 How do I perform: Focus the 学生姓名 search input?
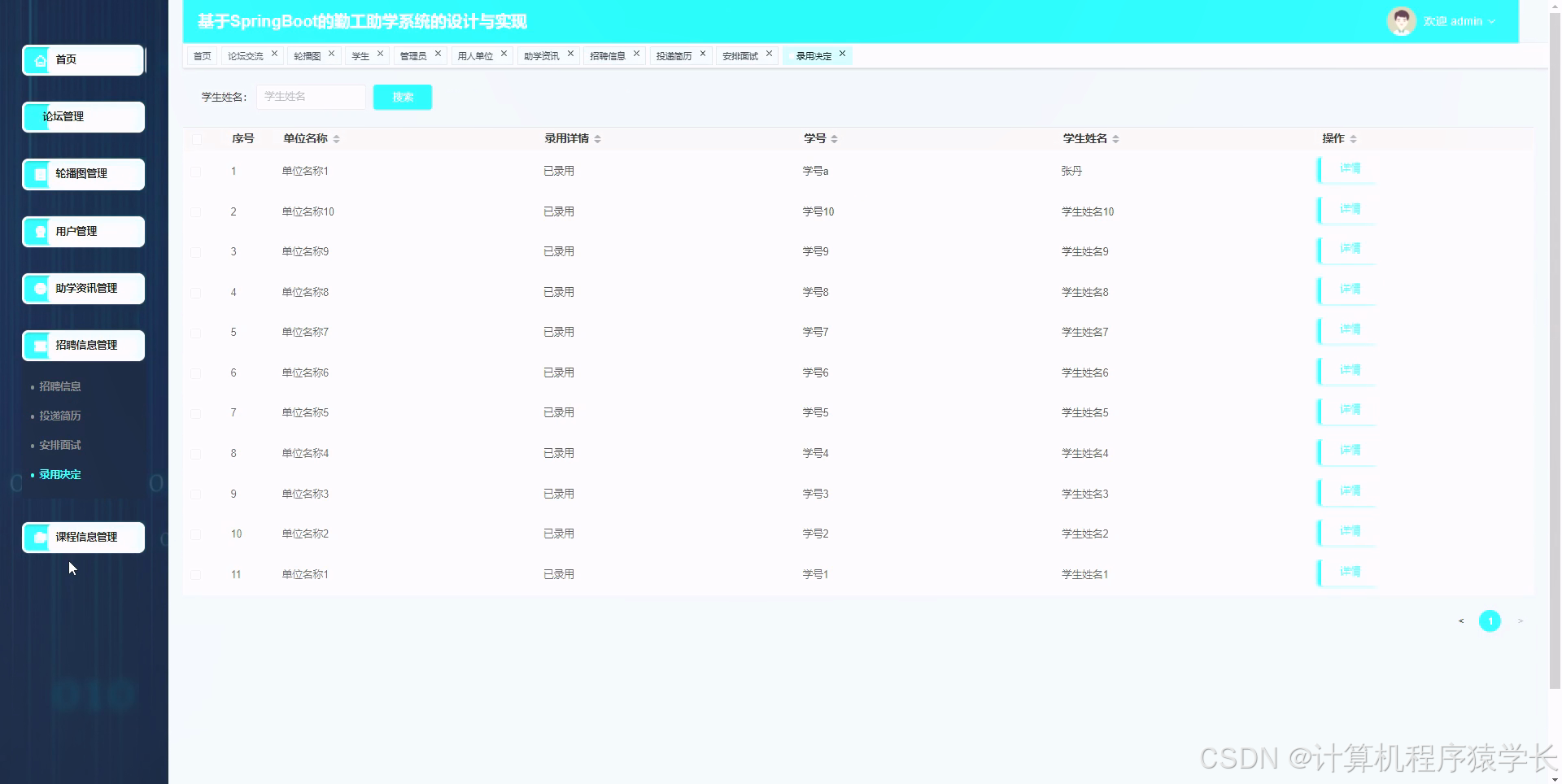coord(311,97)
